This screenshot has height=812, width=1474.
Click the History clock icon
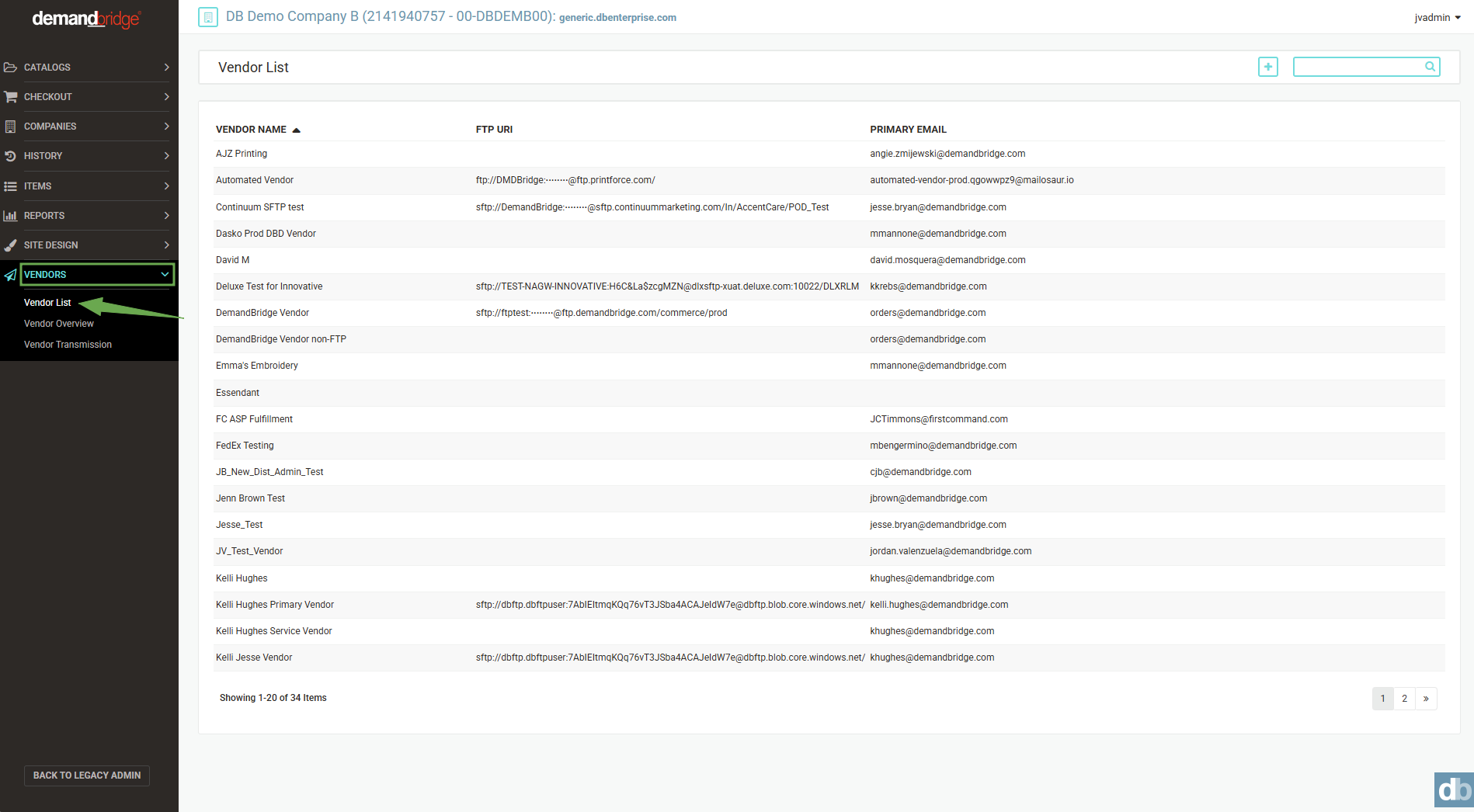10,156
